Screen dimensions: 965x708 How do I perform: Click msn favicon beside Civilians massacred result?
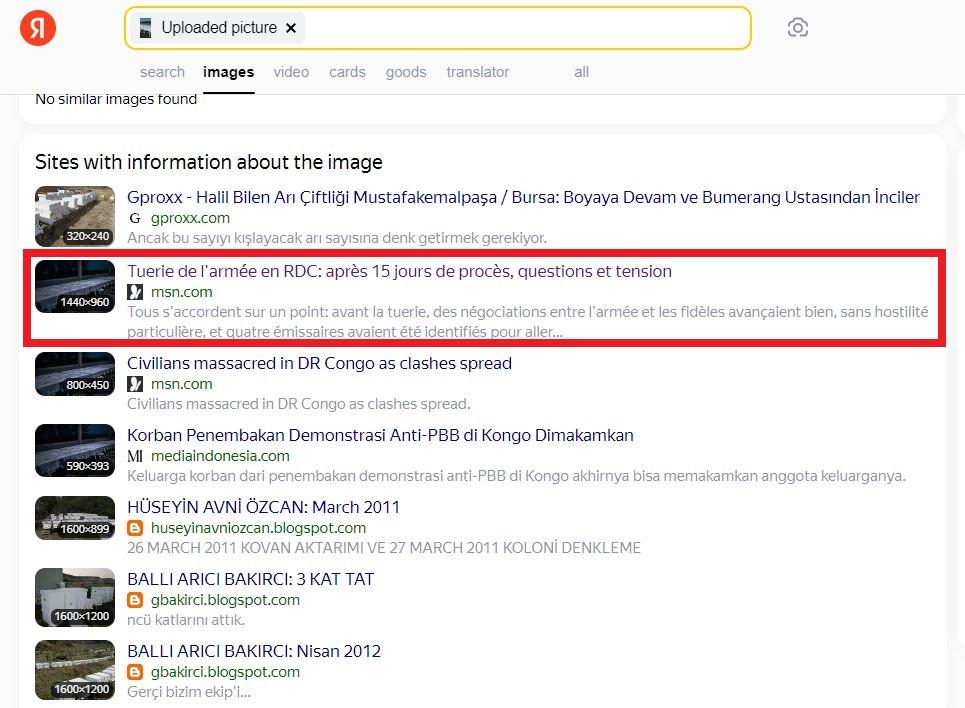tap(135, 384)
